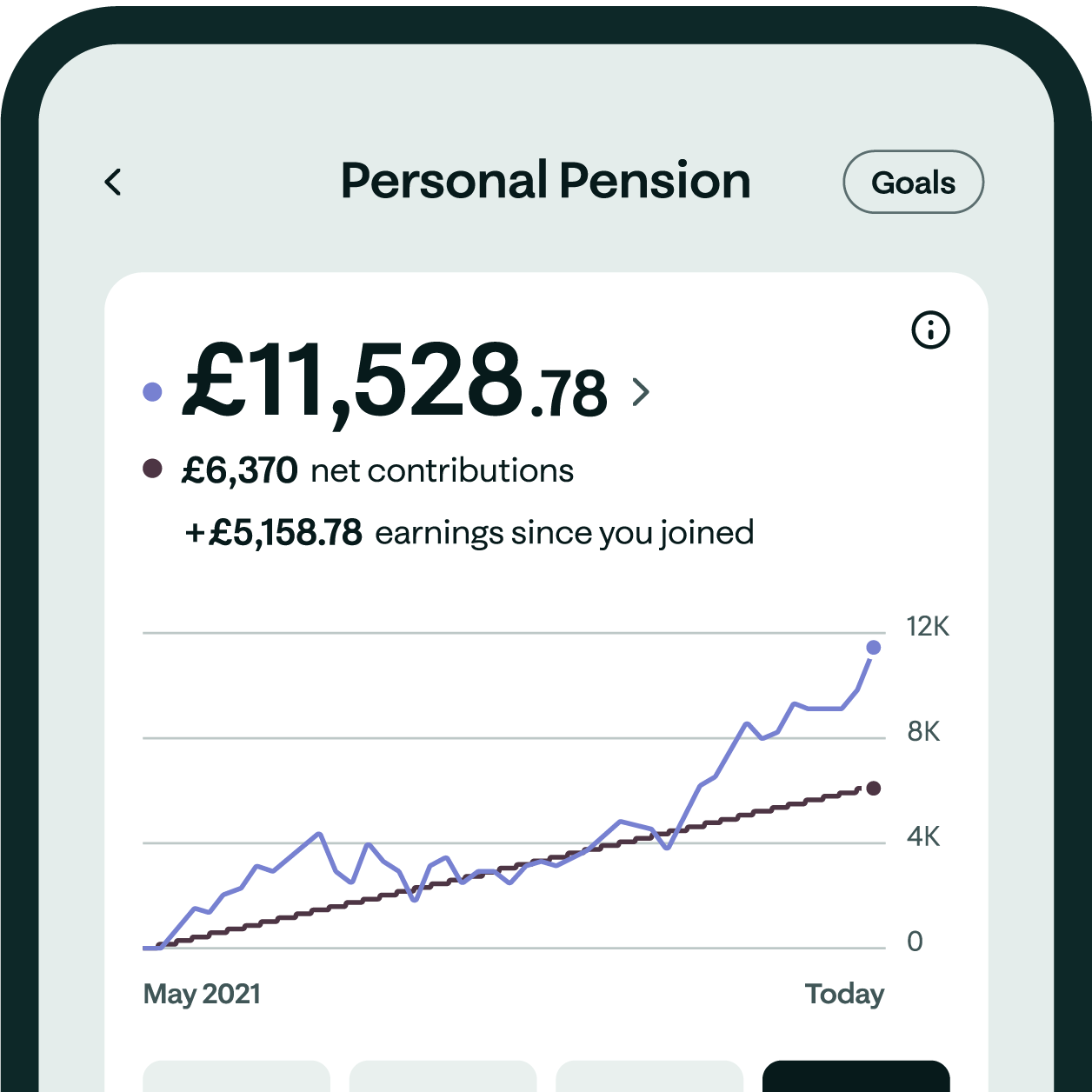Select the dark highlighted tab at bottom right
Viewport: 1092px width, 1092px height.
tap(856, 1076)
